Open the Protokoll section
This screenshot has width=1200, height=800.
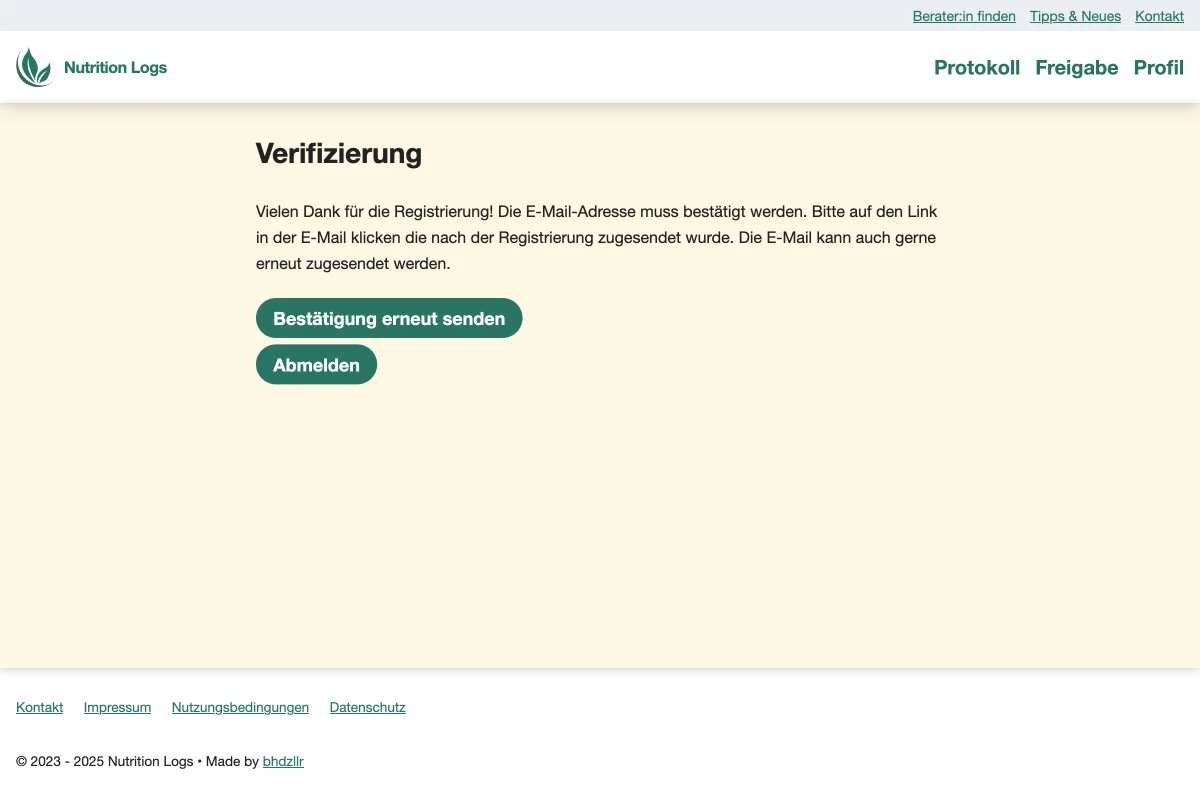click(977, 68)
